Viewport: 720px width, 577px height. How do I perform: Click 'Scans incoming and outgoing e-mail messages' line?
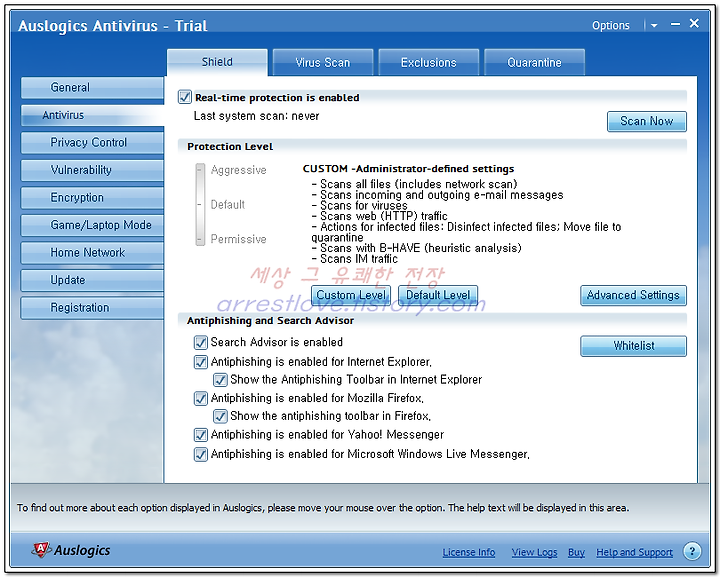pyautogui.click(x=437, y=195)
